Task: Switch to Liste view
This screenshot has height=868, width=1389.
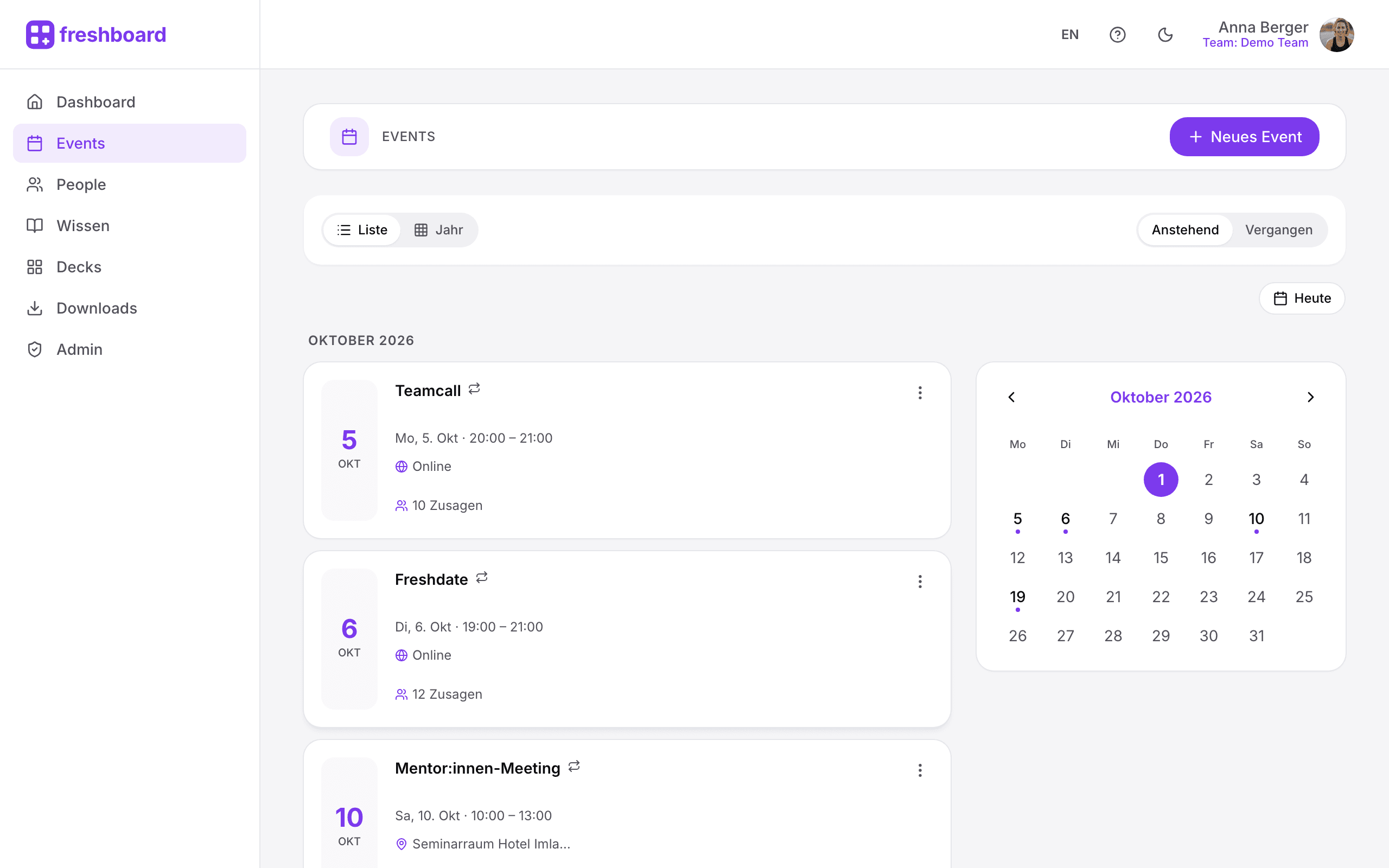Action: 362,230
